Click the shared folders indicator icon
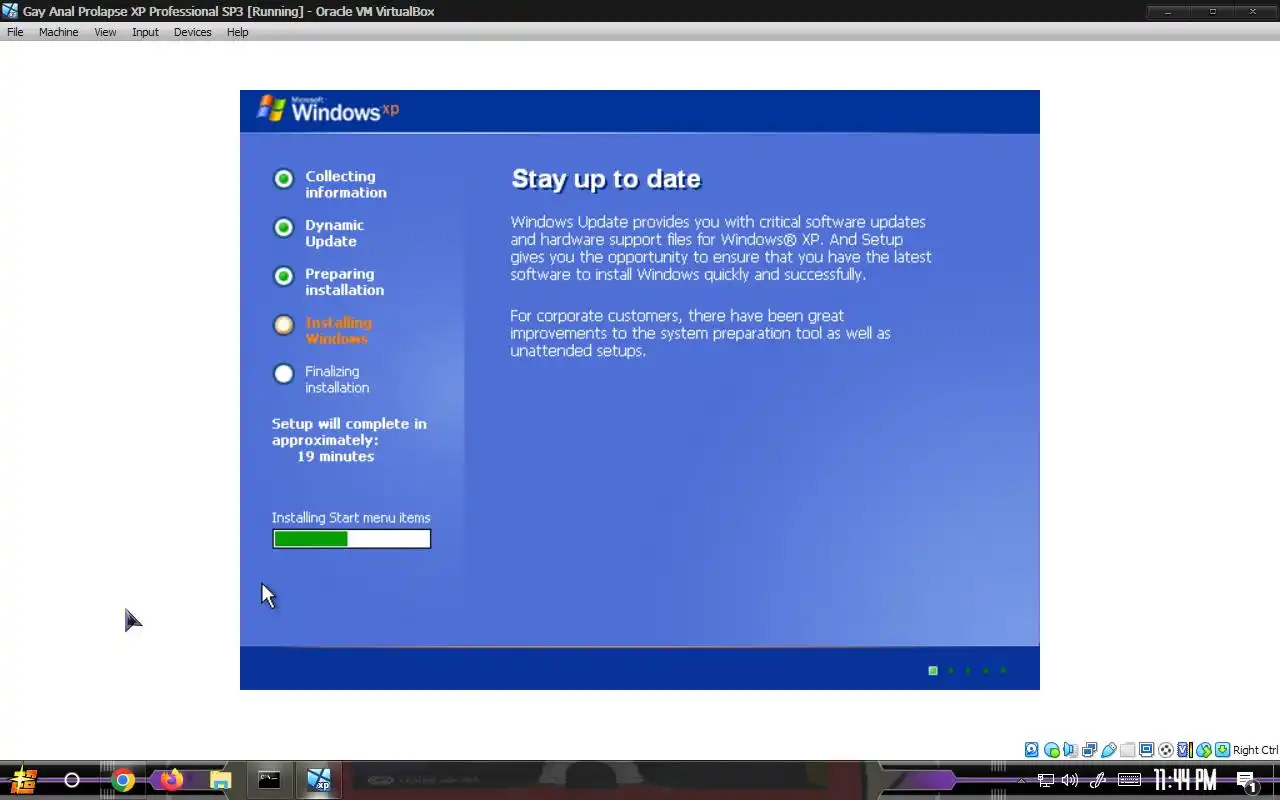This screenshot has height=800, width=1280. tap(1128, 750)
